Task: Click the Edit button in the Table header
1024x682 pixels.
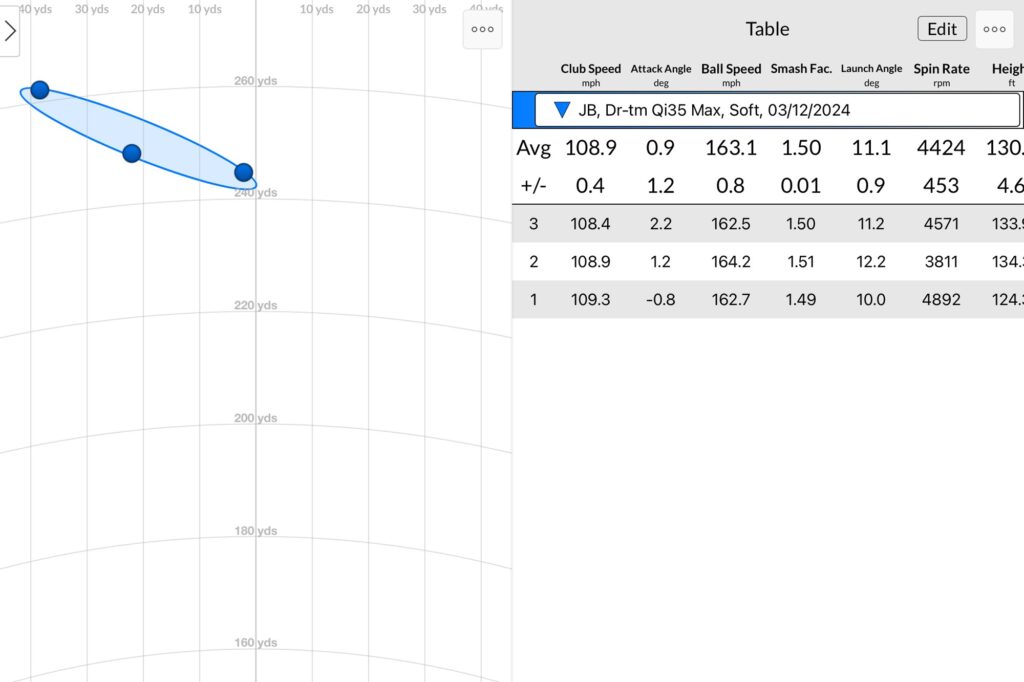Action: click(x=941, y=29)
